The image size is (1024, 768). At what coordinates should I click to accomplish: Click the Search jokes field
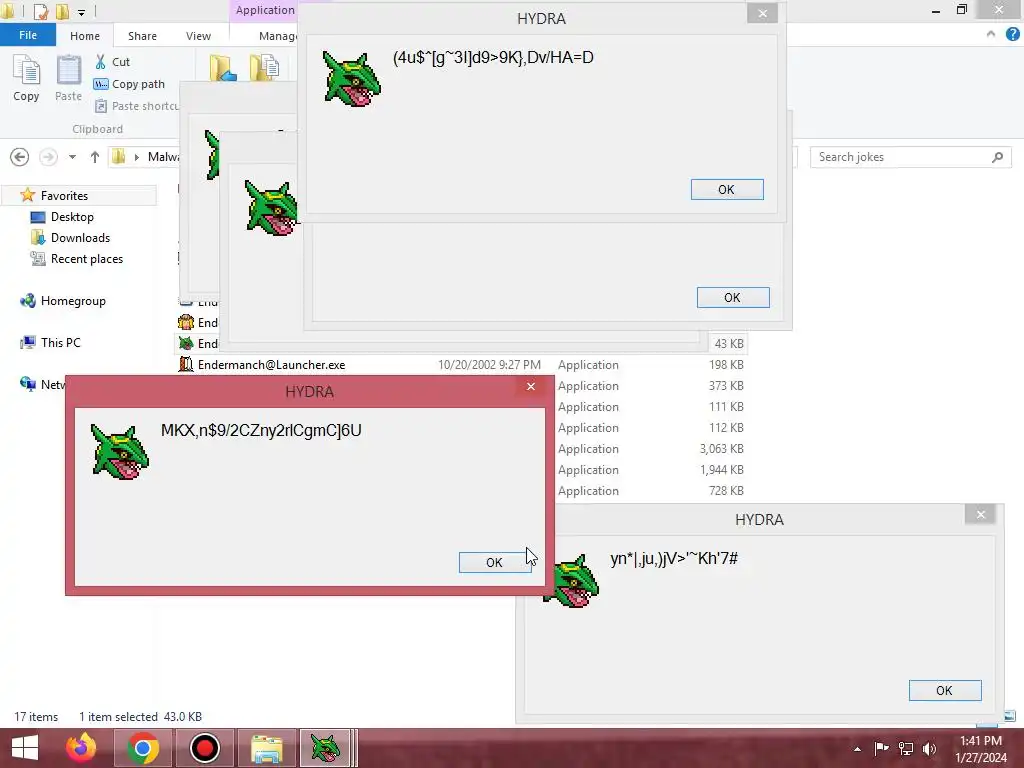click(x=910, y=157)
